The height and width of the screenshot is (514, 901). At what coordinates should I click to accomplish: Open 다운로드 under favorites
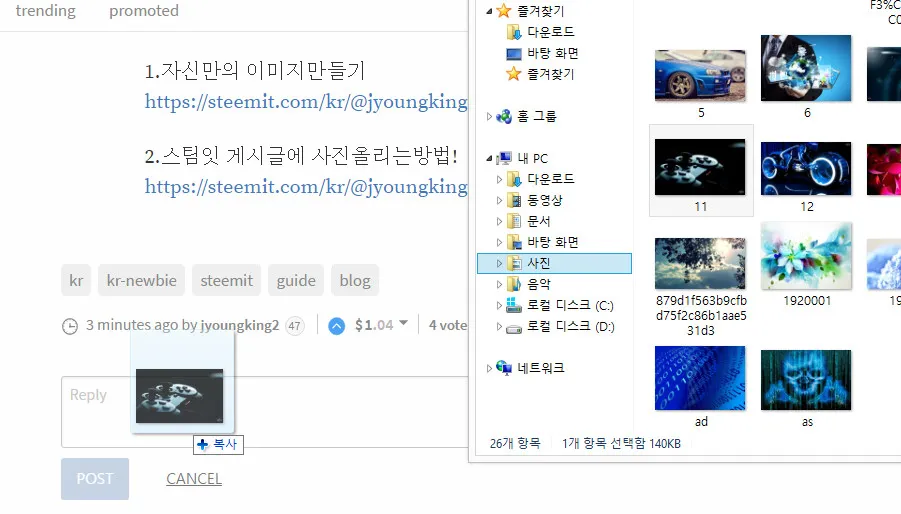(x=550, y=32)
